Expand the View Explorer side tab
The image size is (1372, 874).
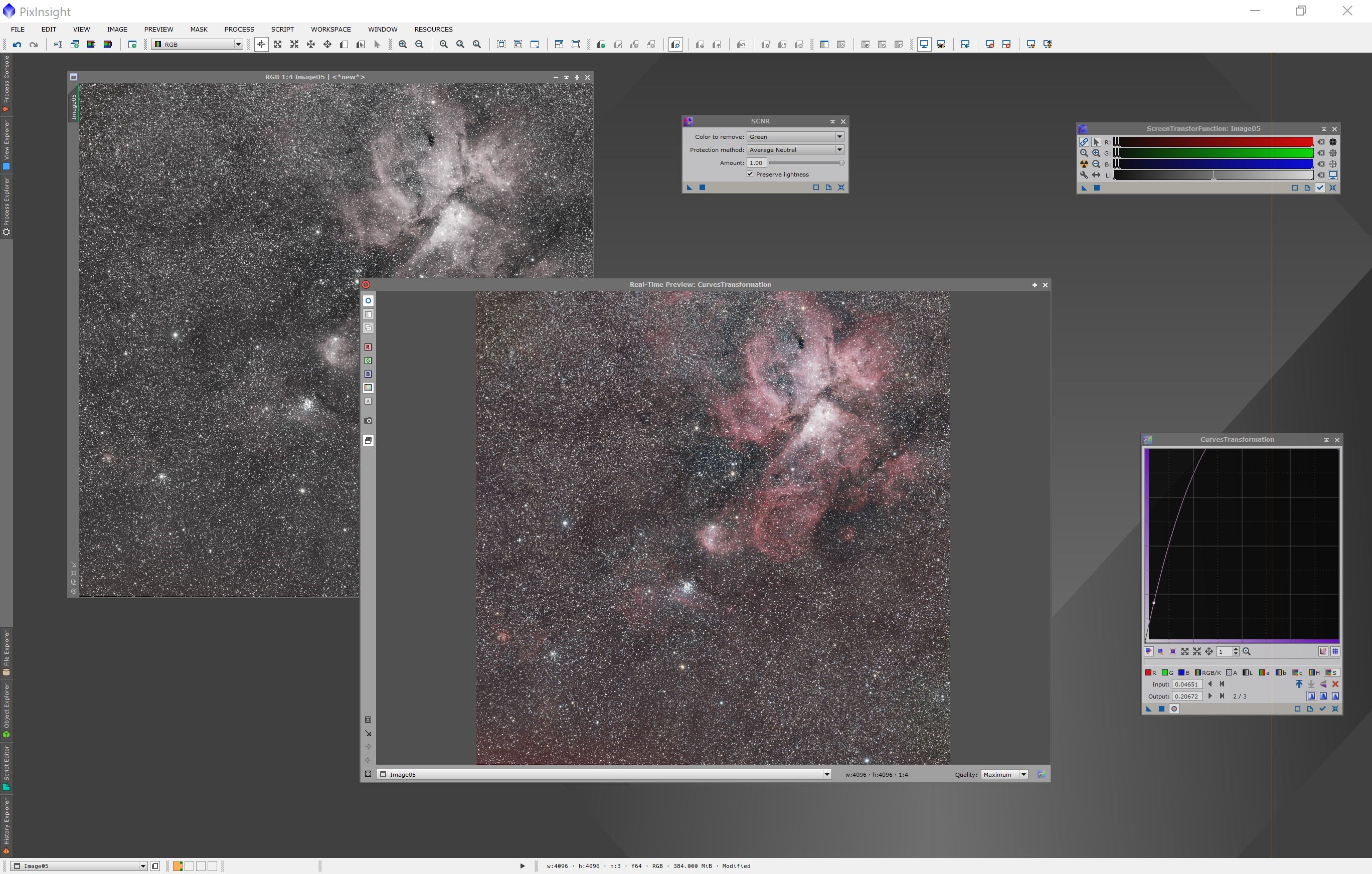click(x=6, y=145)
